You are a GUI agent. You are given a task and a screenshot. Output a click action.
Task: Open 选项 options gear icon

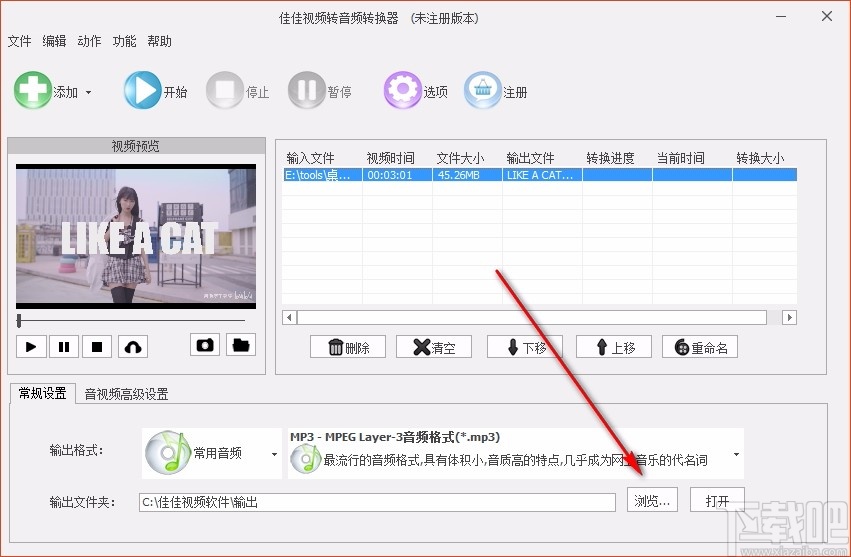[402, 90]
